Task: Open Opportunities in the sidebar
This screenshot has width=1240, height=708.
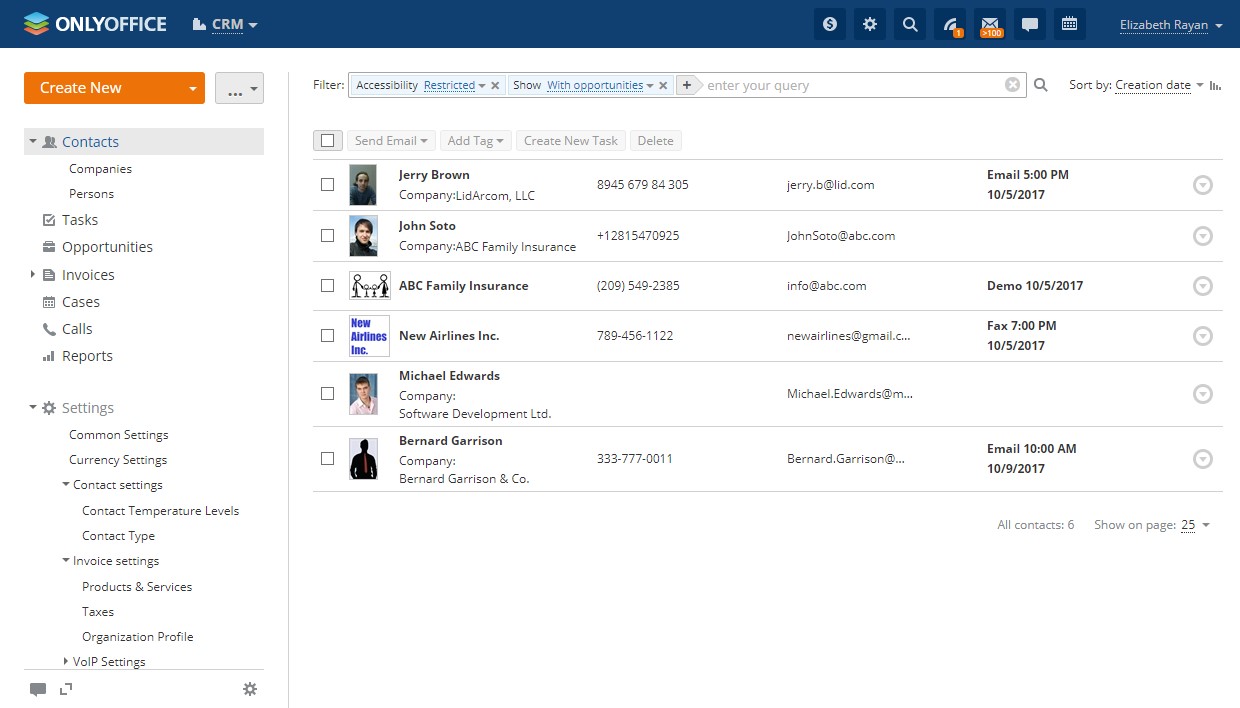Action: pyautogui.click(x=107, y=247)
